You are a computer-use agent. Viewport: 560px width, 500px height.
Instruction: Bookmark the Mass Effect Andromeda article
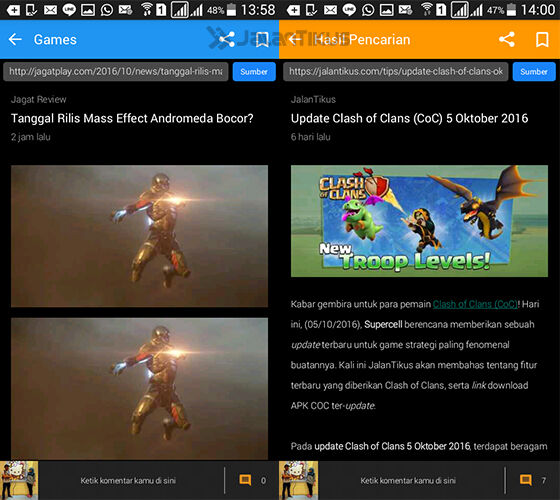pos(262,39)
